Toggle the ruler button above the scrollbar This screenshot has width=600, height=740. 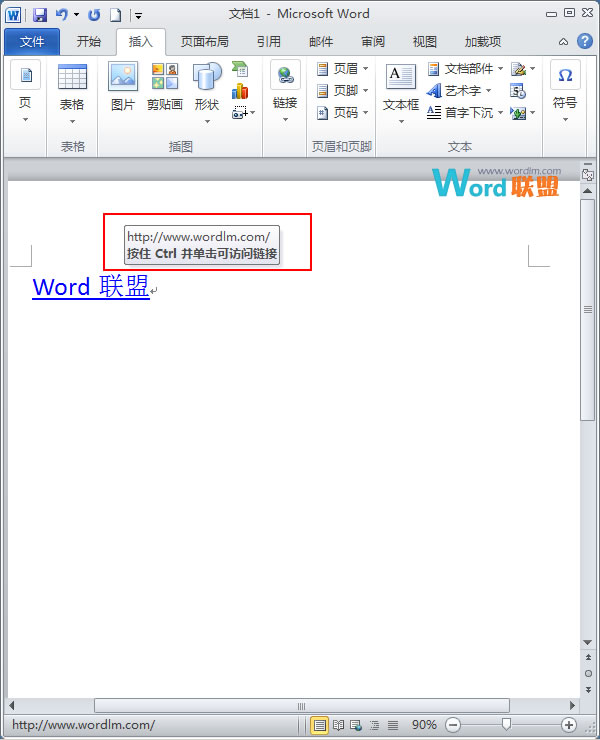tap(588, 175)
